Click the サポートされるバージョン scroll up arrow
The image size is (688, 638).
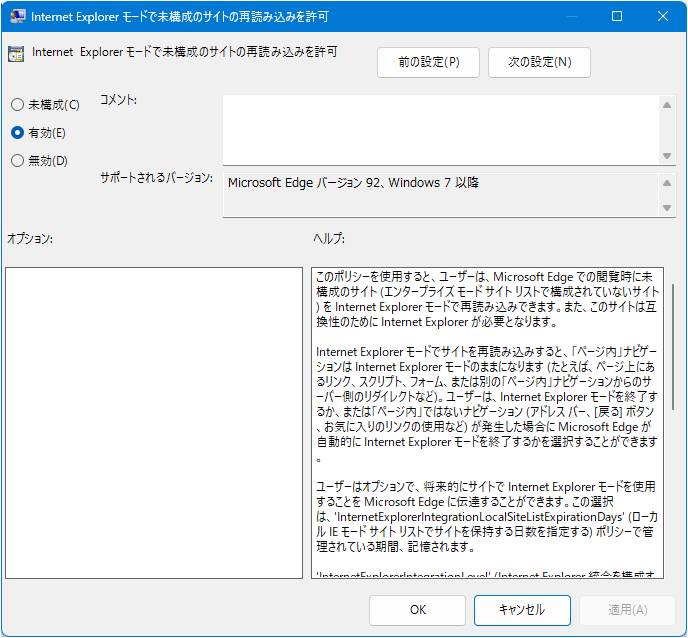tap(667, 182)
